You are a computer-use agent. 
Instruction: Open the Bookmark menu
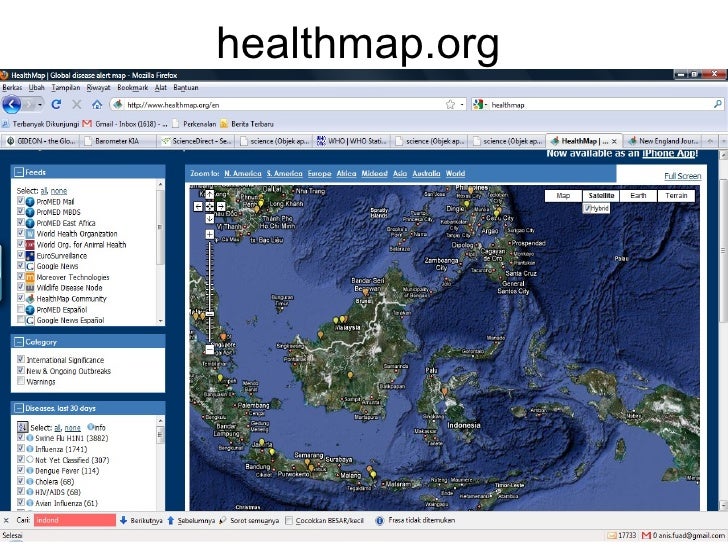click(x=133, y=87)
